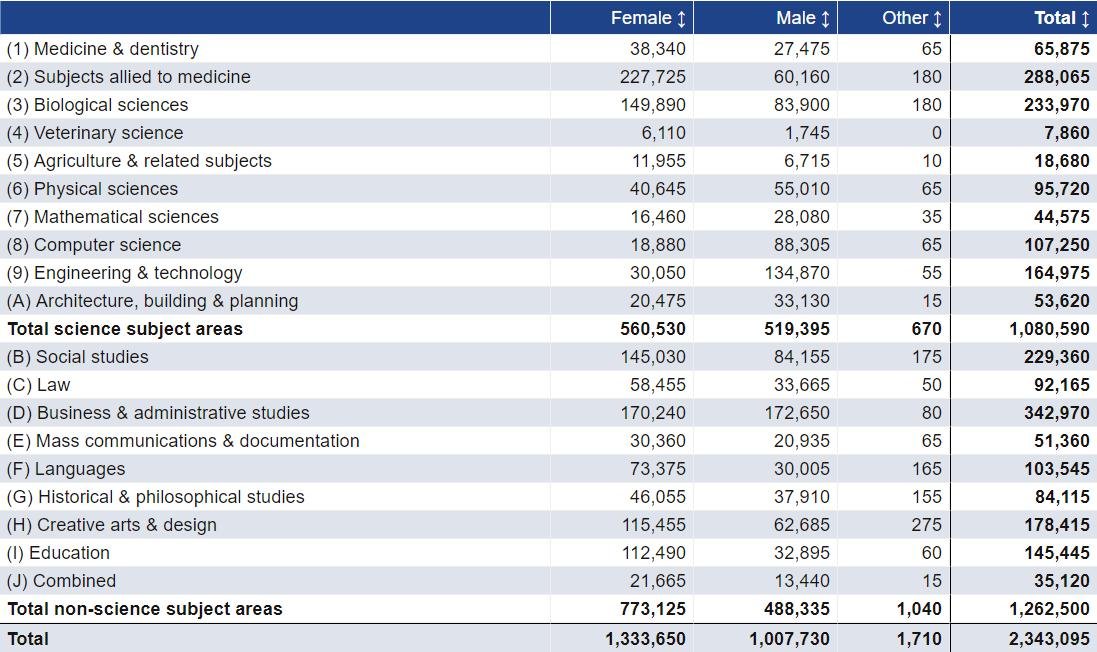Viewport: 1097px width, 652px height.
Task: Select the Female value 227,725 cell
Action: [x=654, y=77]
